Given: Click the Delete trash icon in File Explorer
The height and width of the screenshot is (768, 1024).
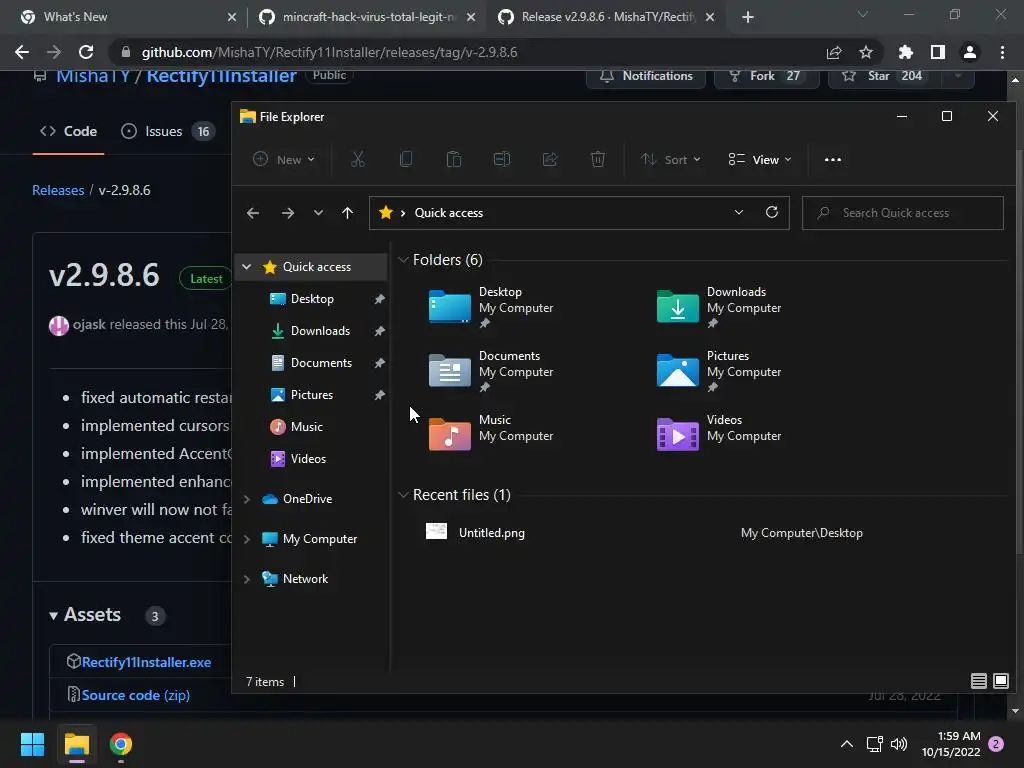Looking at the screenshot, I should coord(598,159).
